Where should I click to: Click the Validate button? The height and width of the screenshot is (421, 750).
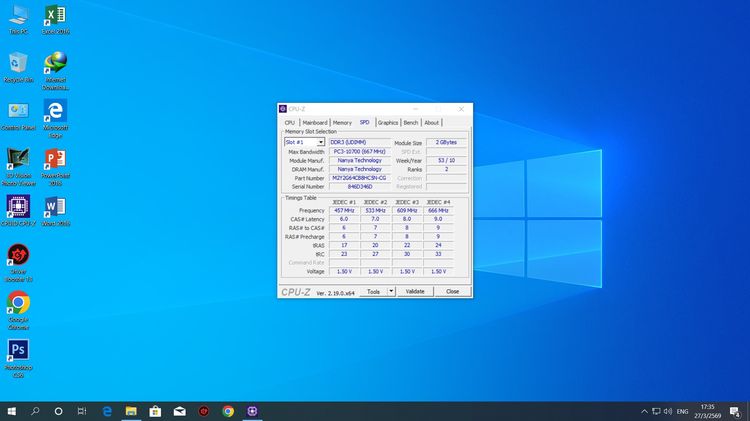(x=415, y=291)
